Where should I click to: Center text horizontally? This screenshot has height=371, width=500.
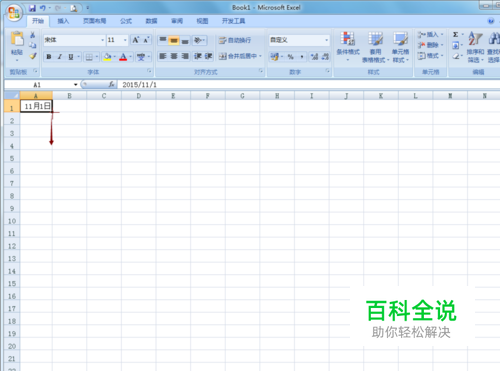pos(174,56)
